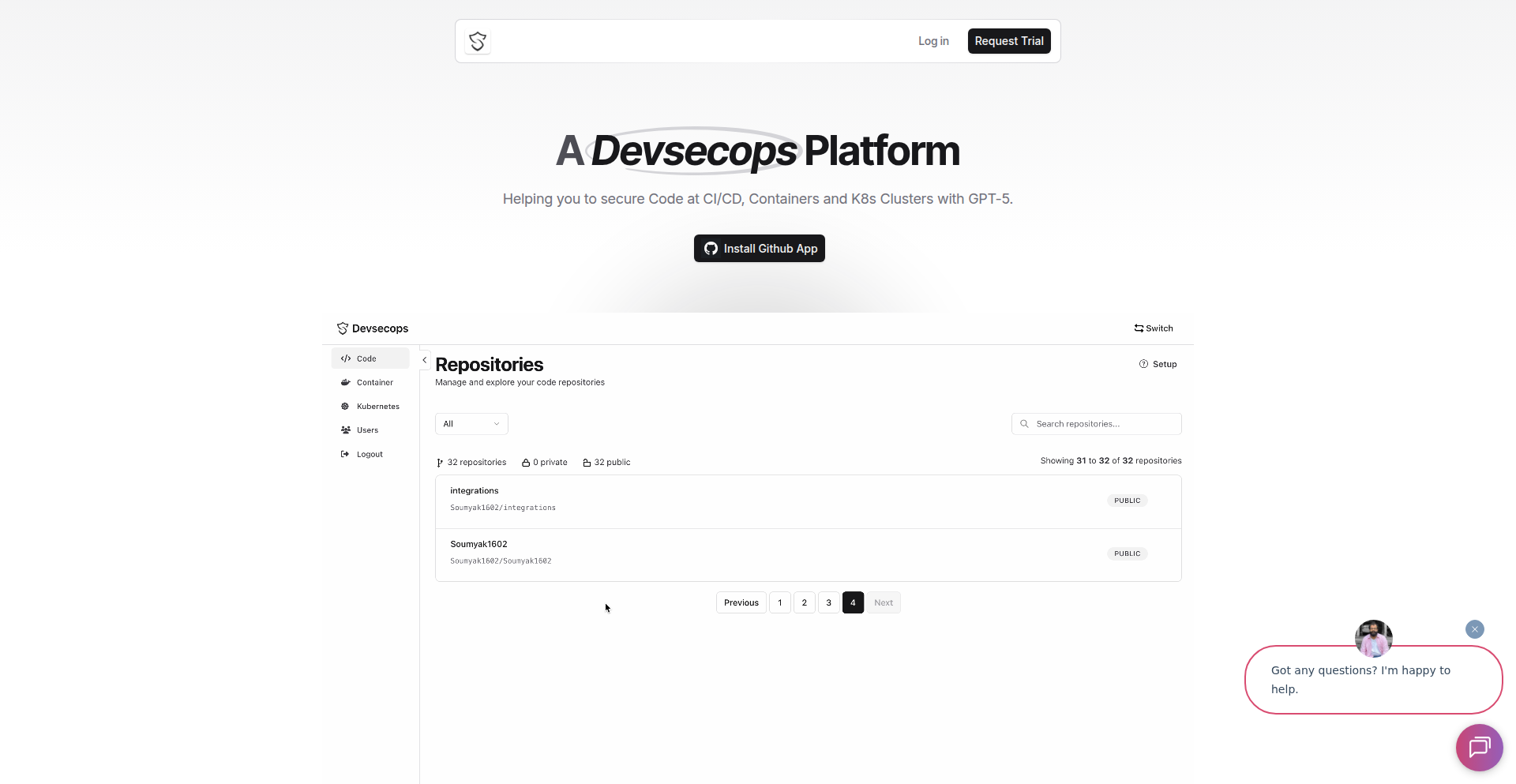Click the Kubernetes wheel icon in sidebar

345,407
